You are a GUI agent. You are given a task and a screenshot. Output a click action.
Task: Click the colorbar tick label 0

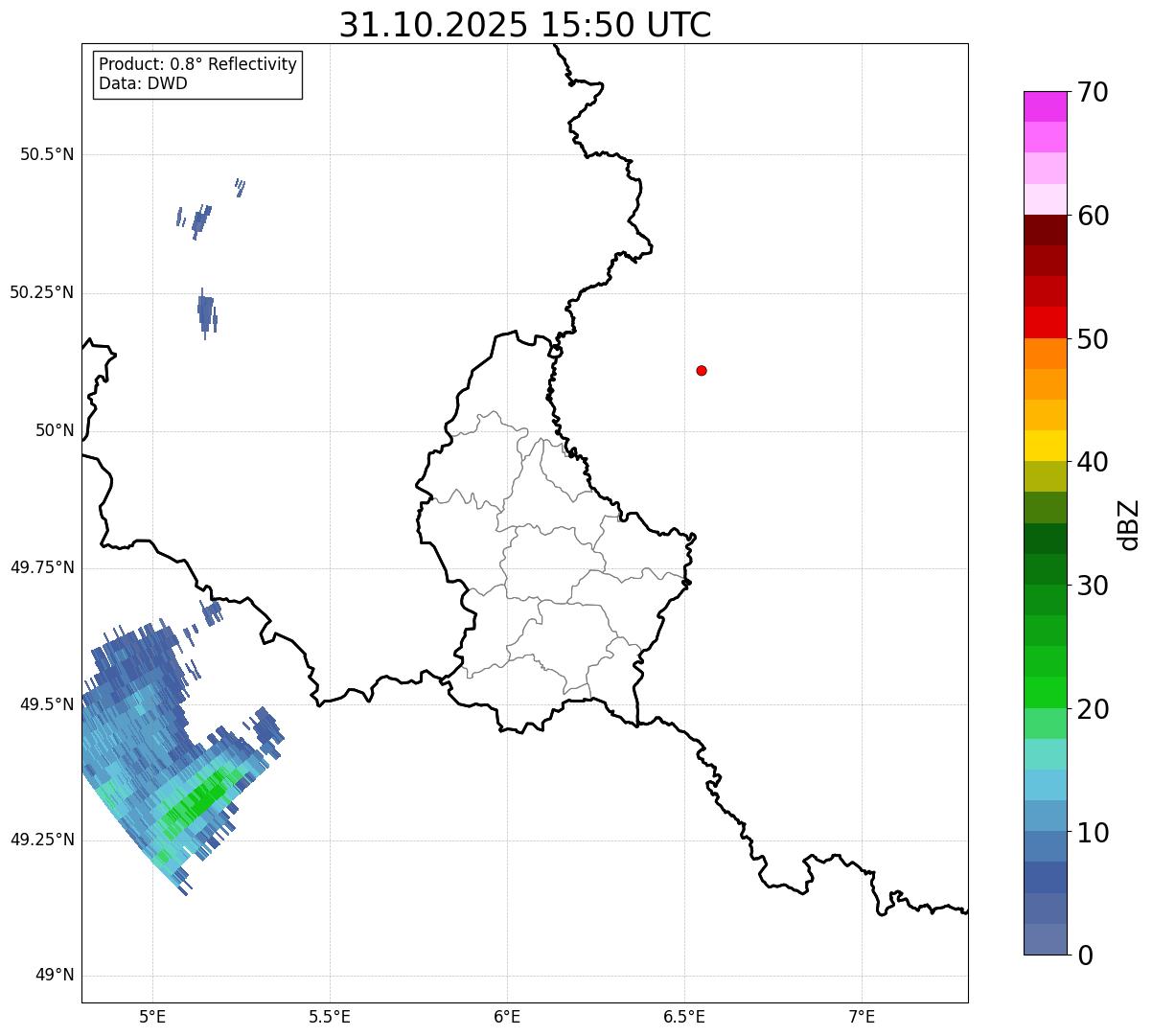(1085, 955)
